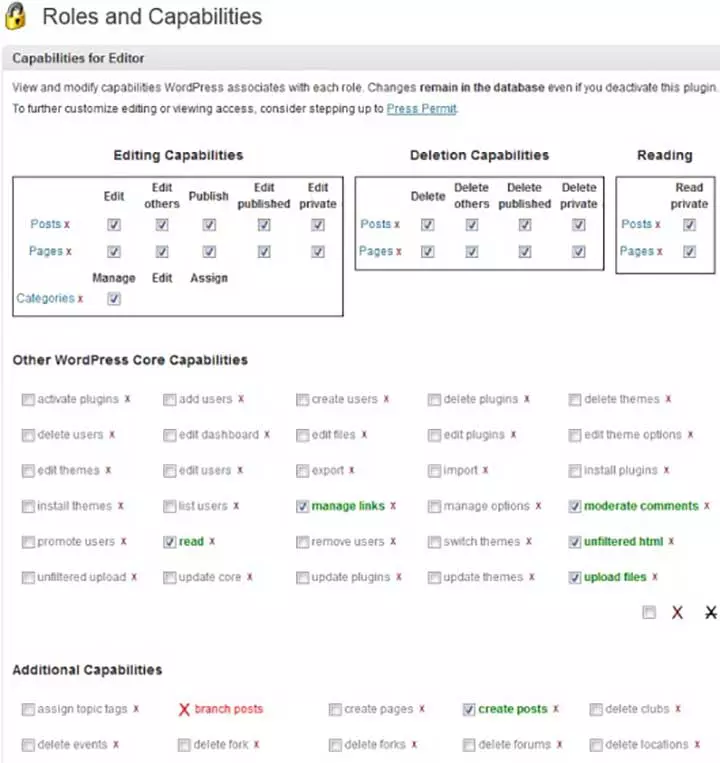Screen dimensions: 720x763
Task: Click the red X beside activate plugins
Action: pyautogui.click(x=127, y=399)
